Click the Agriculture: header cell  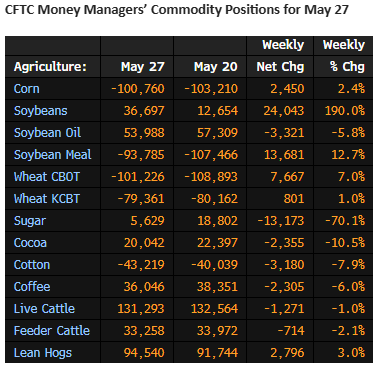pos(50,67)
